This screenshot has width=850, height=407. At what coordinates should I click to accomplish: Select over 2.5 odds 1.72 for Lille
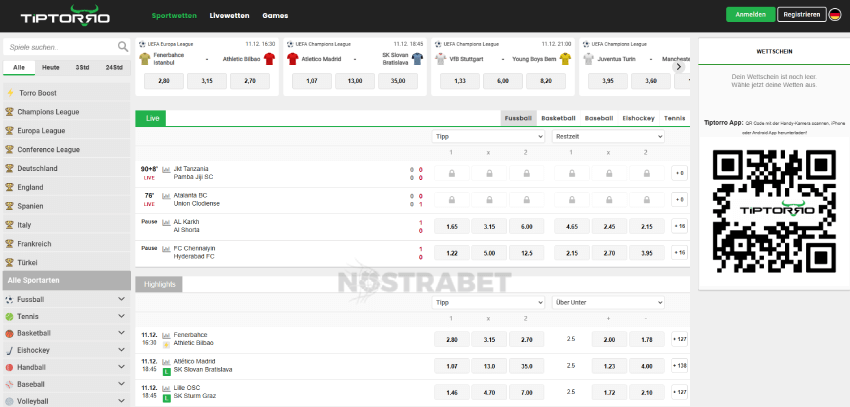coord(609,391)
